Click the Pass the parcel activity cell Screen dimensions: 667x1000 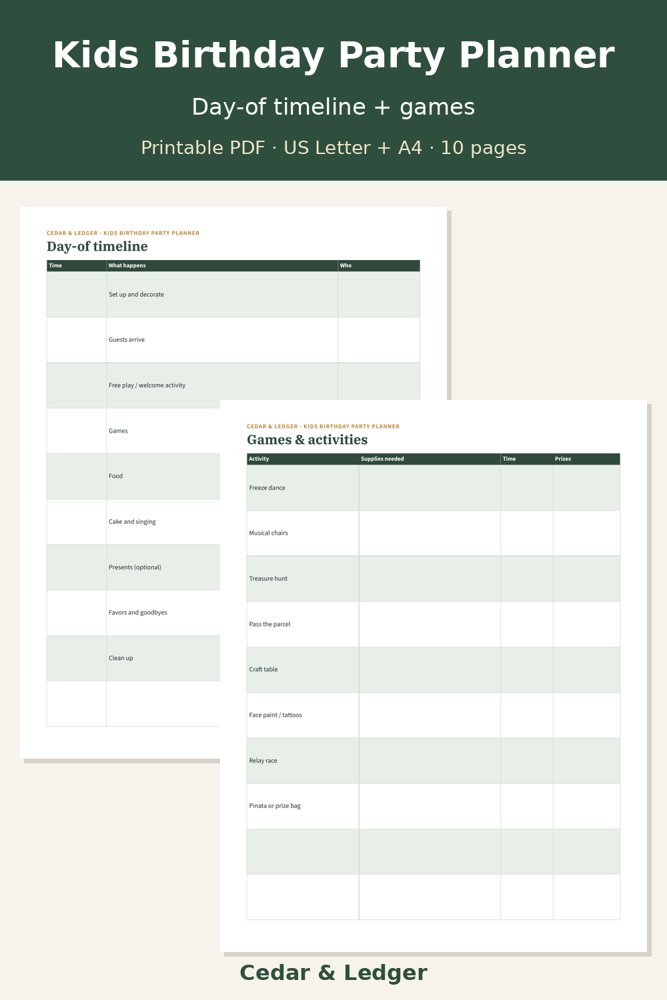[x=302, y=624]
